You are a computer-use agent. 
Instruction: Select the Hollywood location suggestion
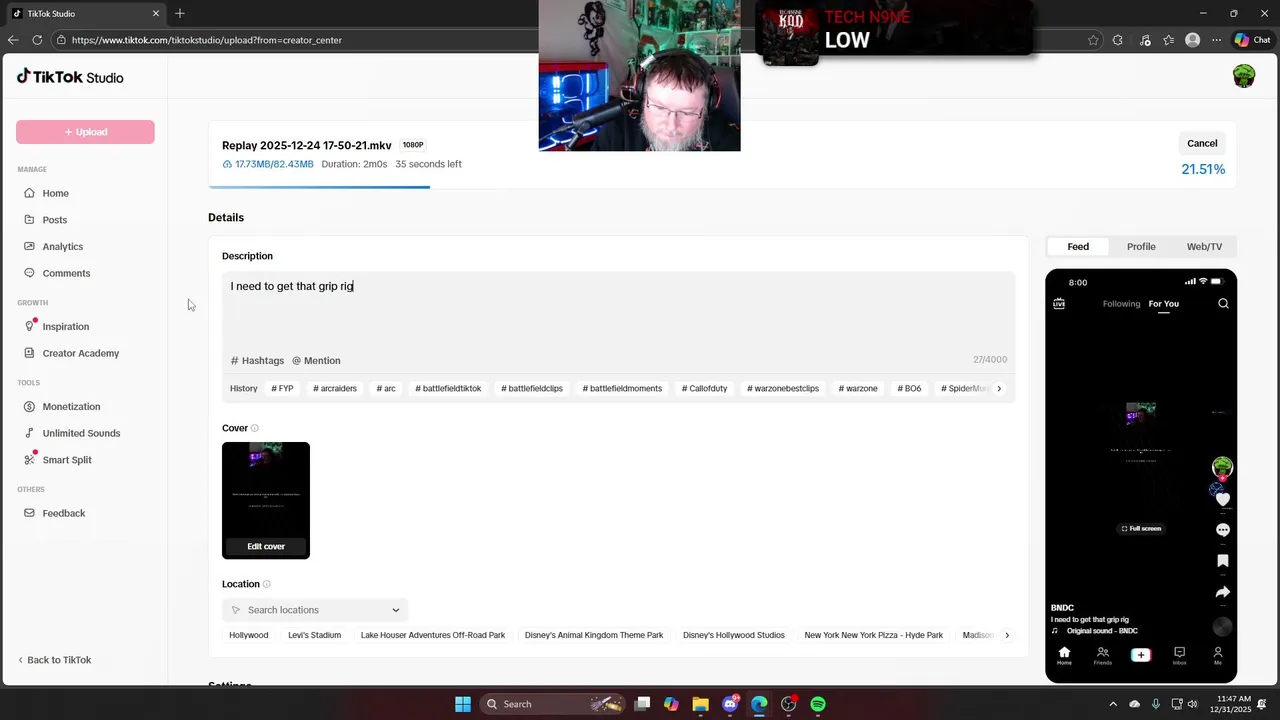(249, 635)
